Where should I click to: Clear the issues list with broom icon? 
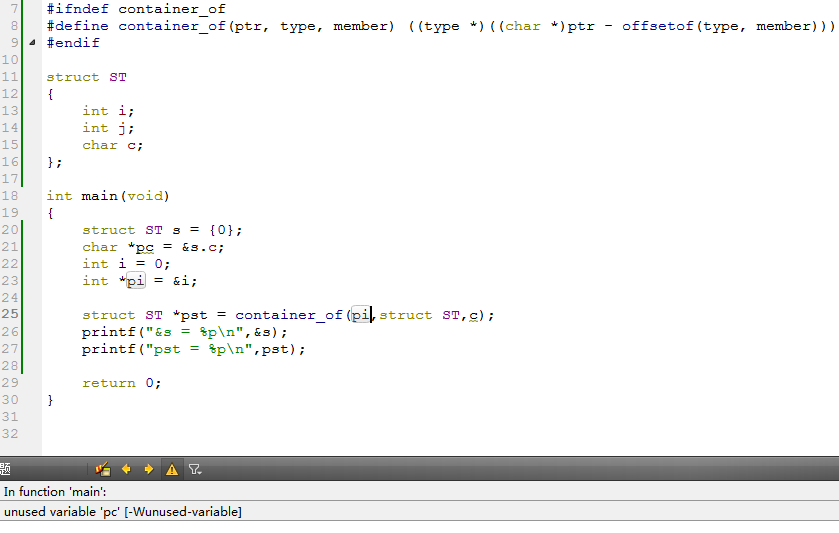(x=103, y=469)
